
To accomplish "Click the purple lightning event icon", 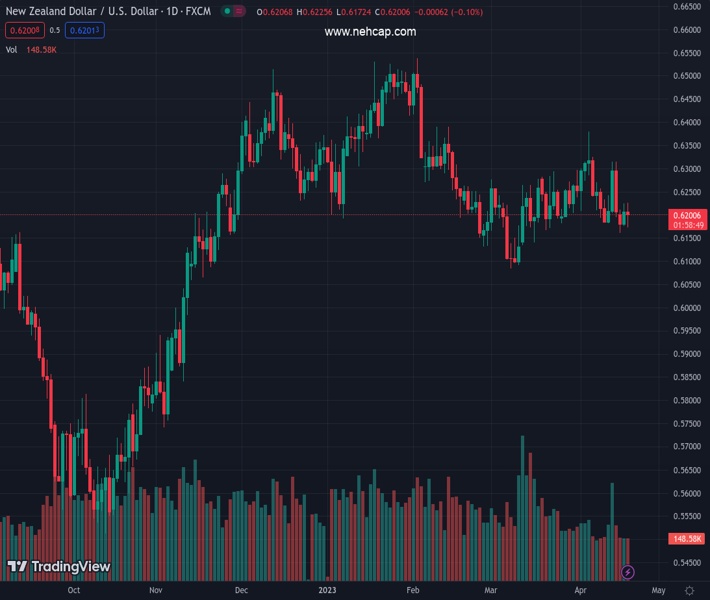I will pos(627,572).
